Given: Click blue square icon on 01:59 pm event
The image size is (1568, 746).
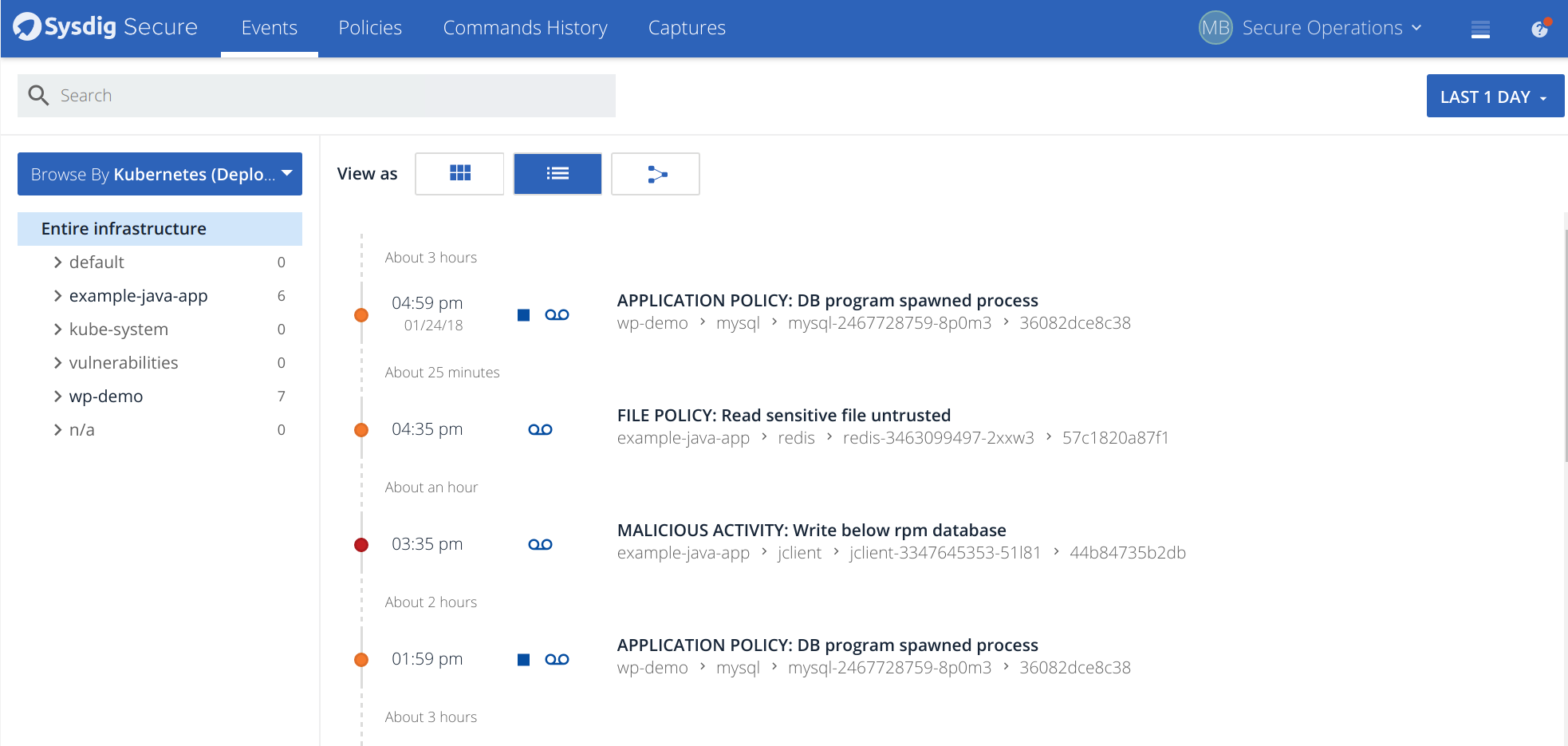Looking at the screenshot, I should (x=523, y=660).
